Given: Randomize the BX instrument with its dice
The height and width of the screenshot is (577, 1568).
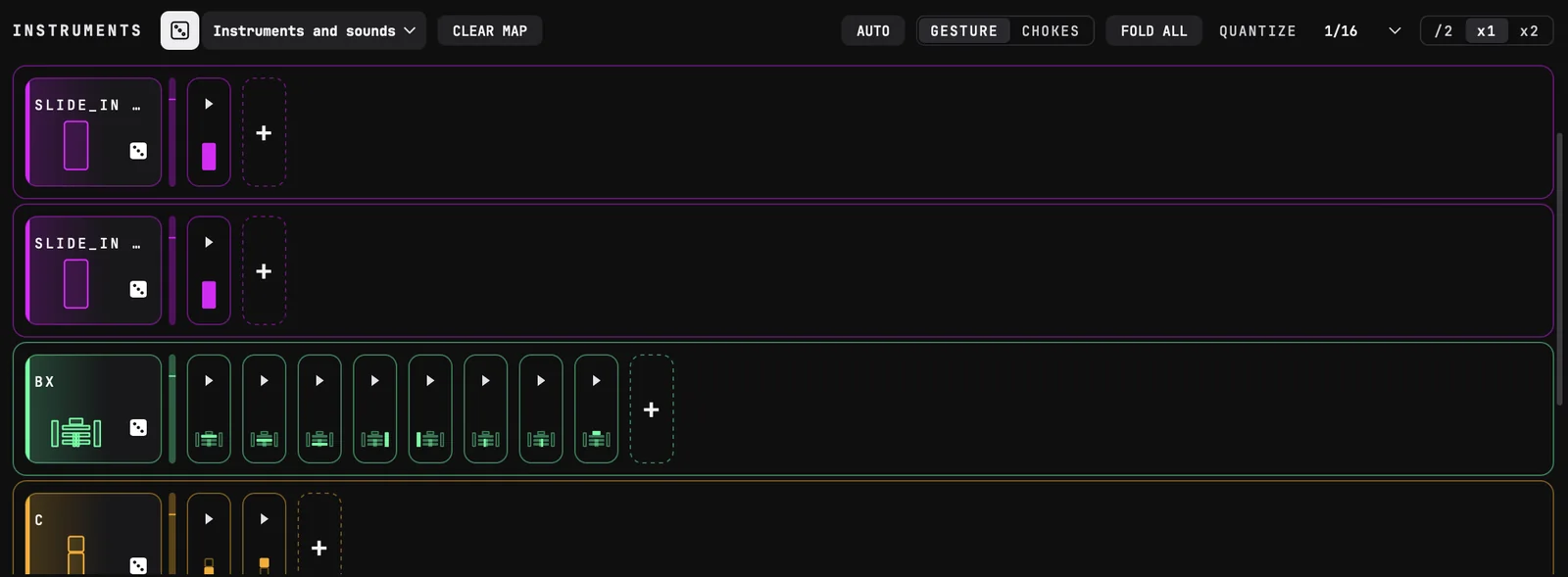Looking at the screenshot, I should coord(138,428).
